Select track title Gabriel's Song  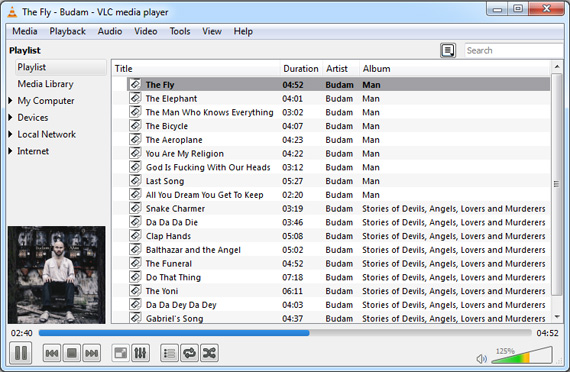tap(174, 319)
